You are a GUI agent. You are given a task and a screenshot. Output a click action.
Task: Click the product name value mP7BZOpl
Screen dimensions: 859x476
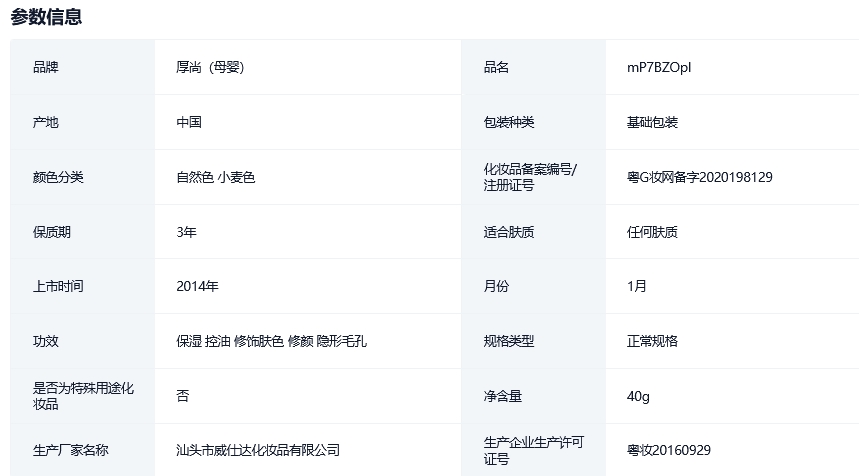pyautogui.click(x=659, y=67)
